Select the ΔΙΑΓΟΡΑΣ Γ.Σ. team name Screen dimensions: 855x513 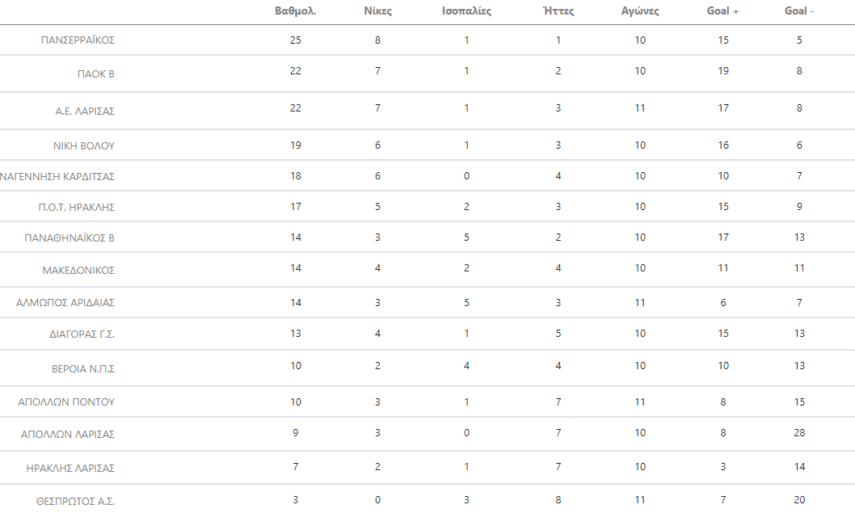(79, 334)
